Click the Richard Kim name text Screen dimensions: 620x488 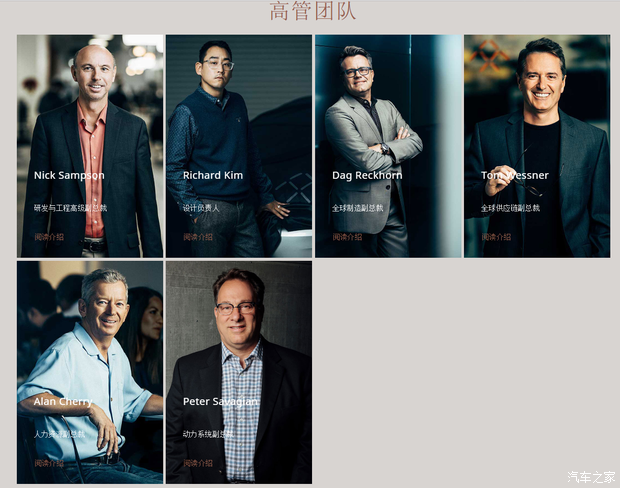click(x=213, y=175)
